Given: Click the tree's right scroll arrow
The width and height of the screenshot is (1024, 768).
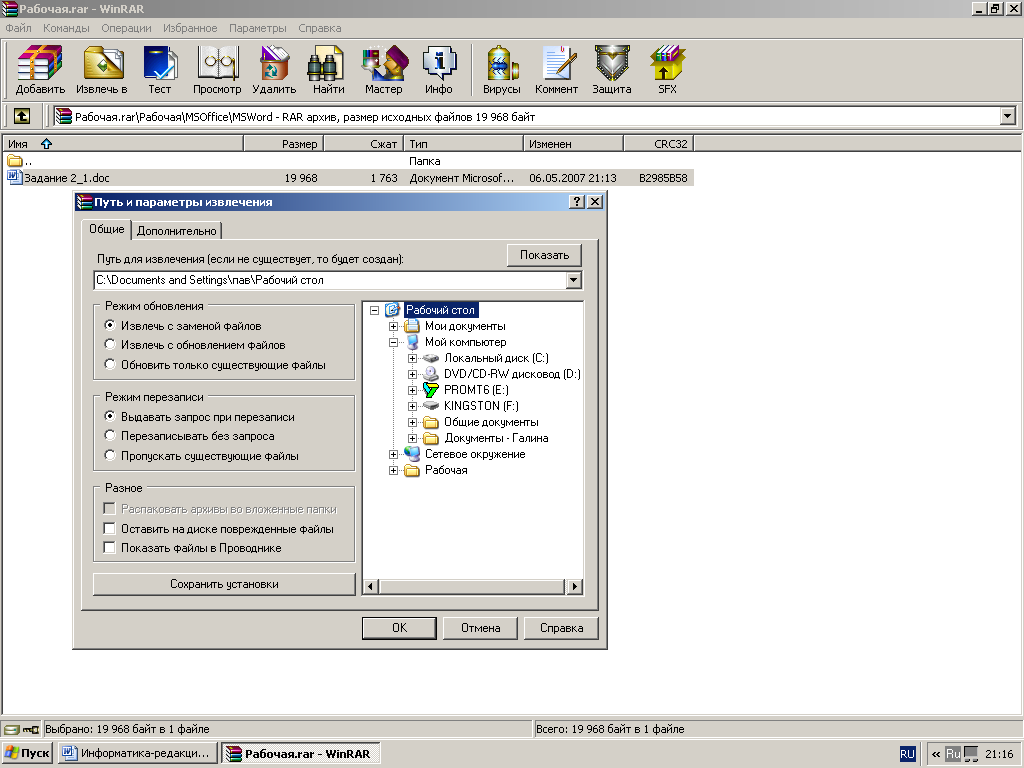Looking at the screenshot, I should pos(574,586).
